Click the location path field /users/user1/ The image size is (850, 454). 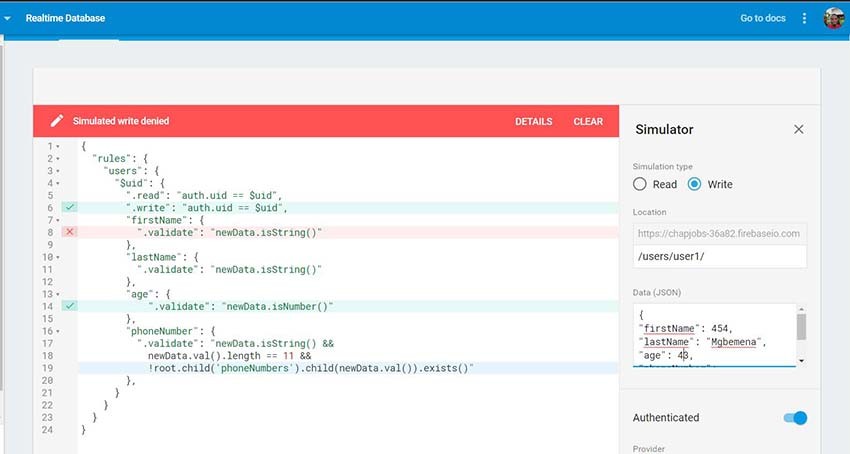[x=719, y=256]
